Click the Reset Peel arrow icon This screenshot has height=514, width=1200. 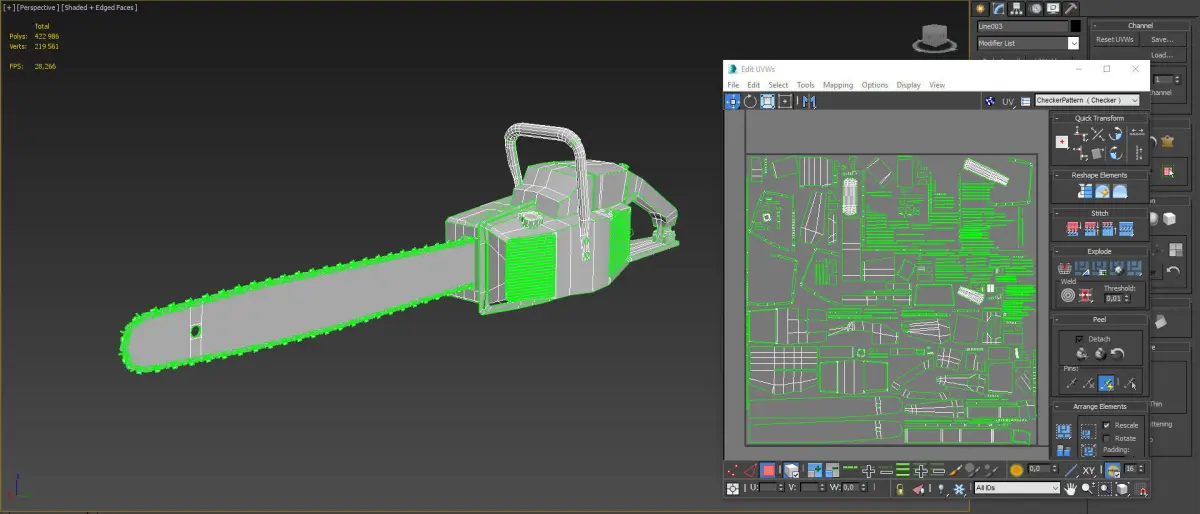pos(1117,353)
